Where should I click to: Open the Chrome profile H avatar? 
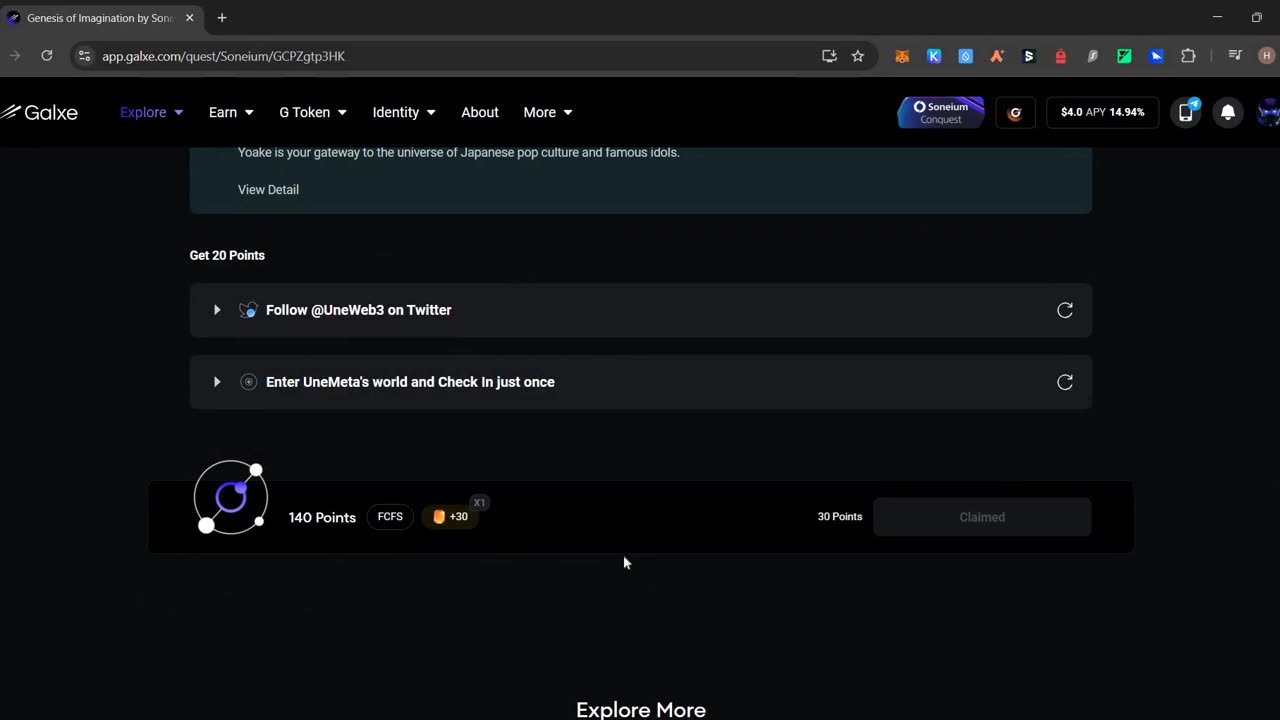pyautogui.click(x=1267, y=56)
